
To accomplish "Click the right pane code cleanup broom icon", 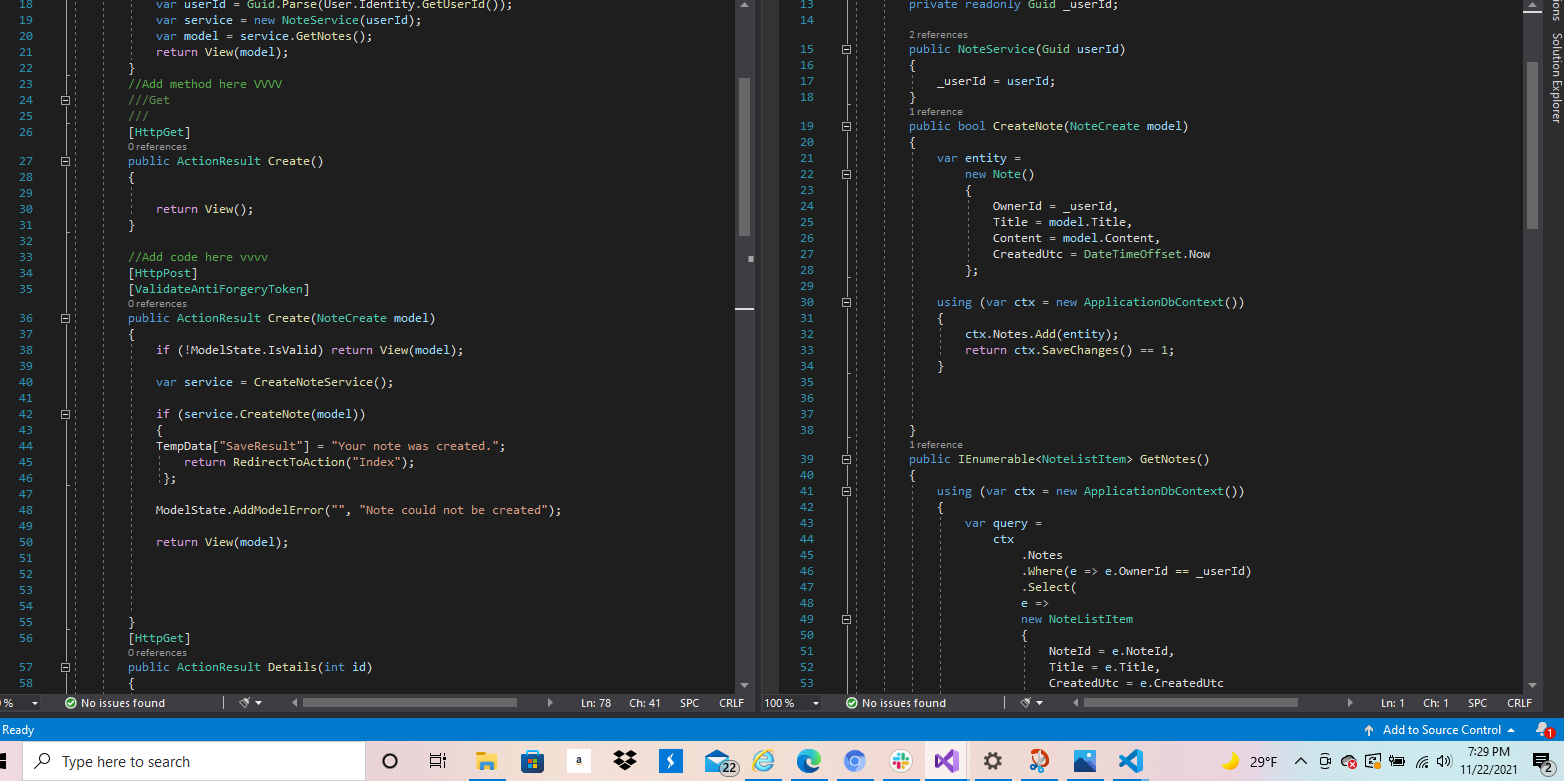I will [x=1025, y=703].
